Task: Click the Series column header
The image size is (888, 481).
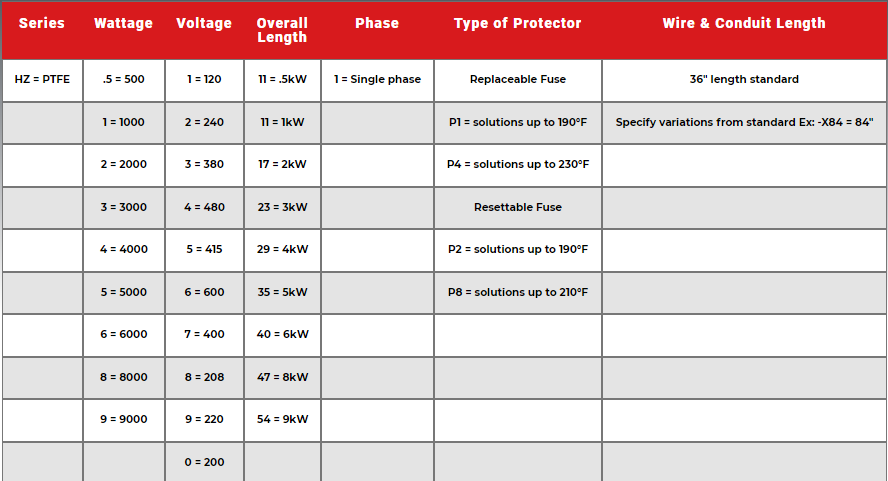Action: pos(42,23)
